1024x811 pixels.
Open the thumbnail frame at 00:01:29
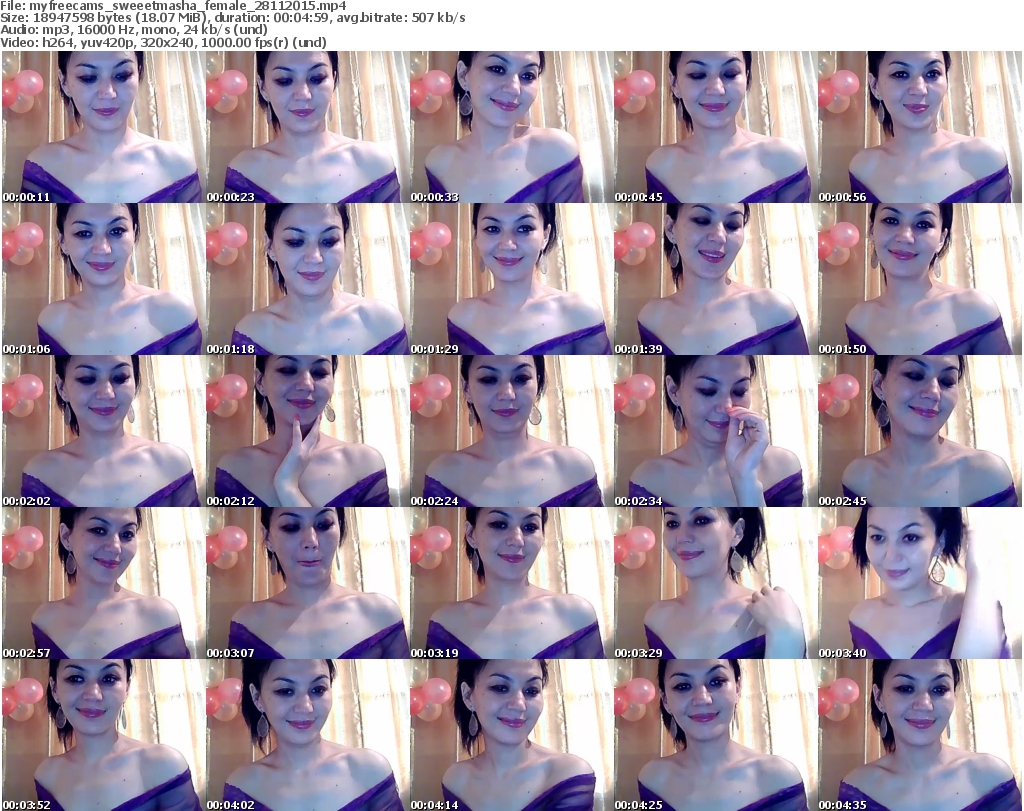click(x=511, y=279)
